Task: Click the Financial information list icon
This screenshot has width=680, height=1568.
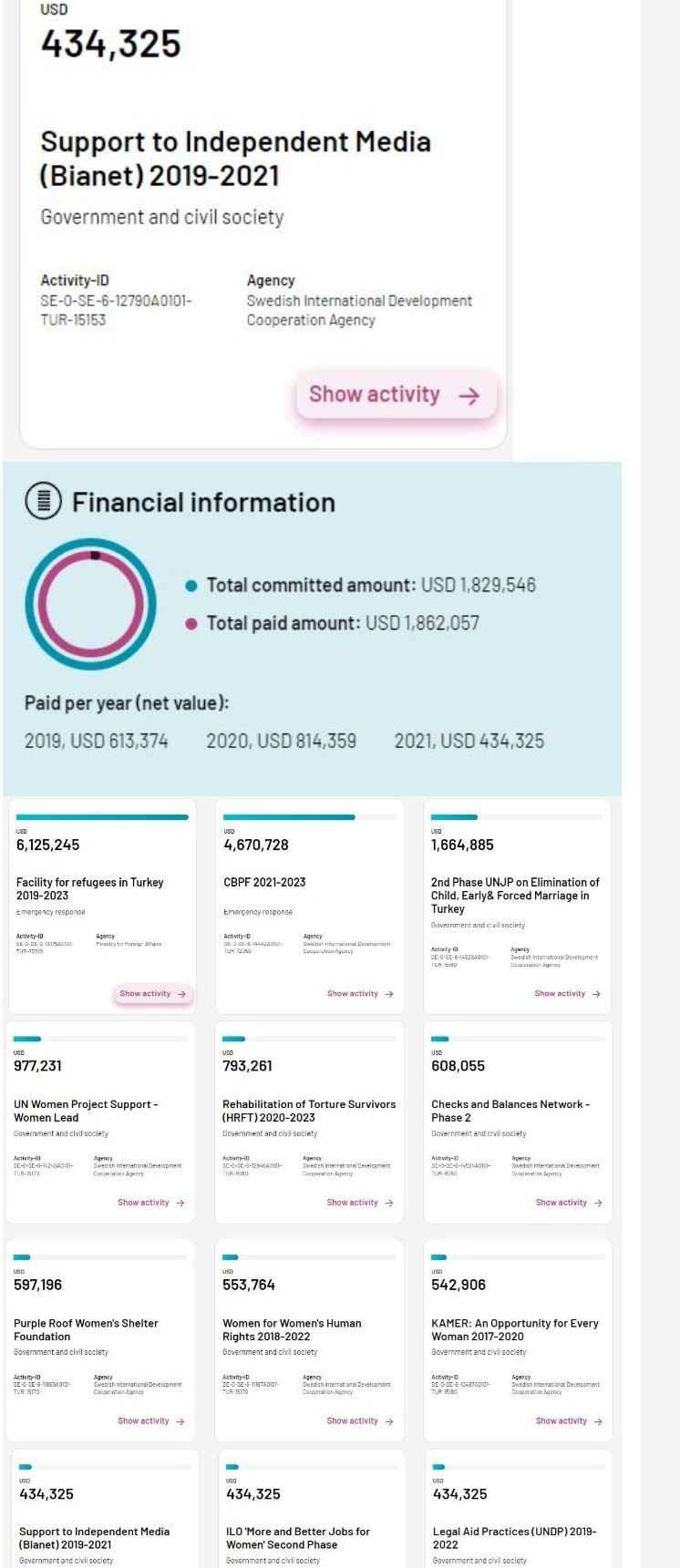Action: (43, 501)
